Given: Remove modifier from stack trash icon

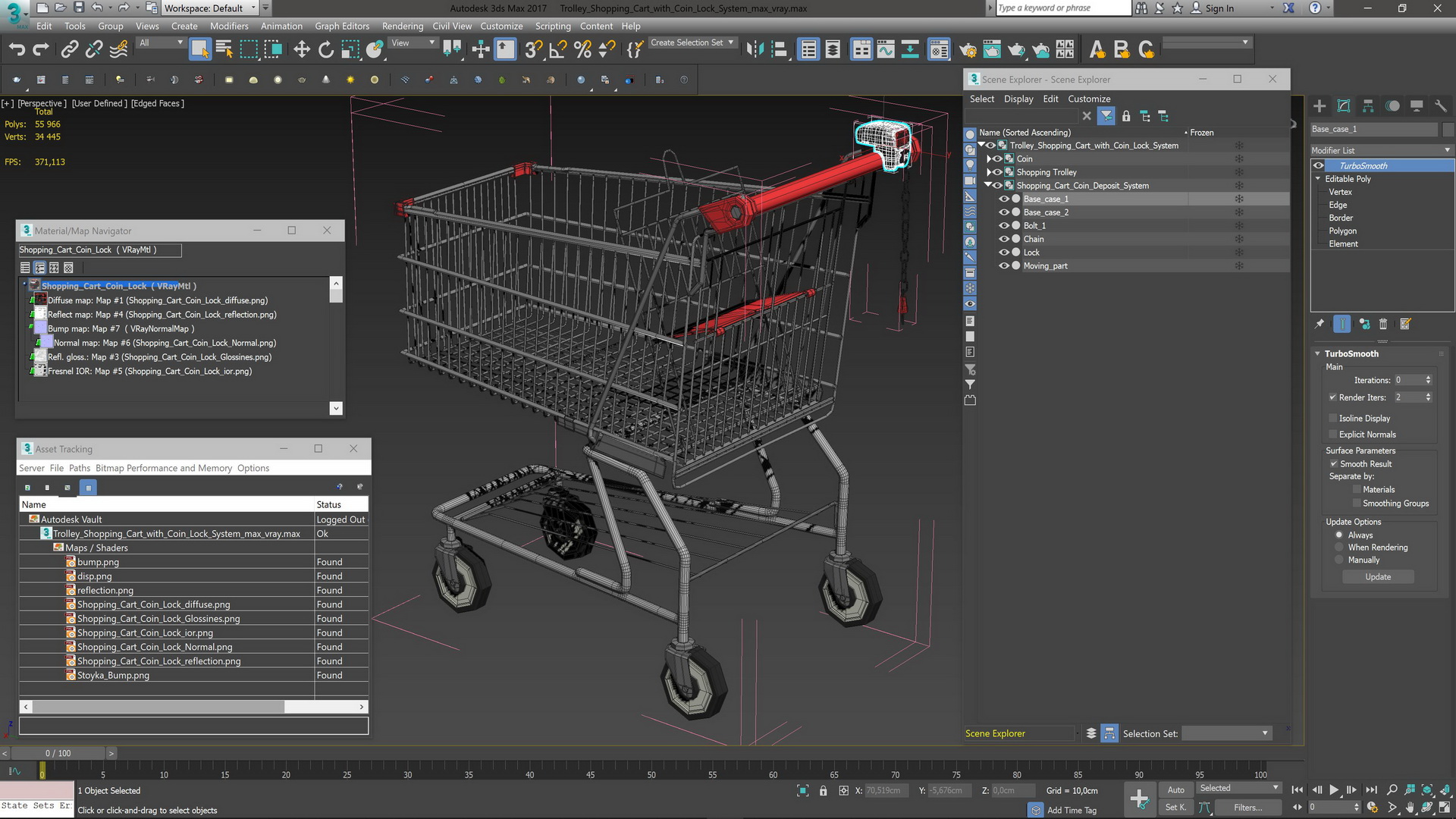Looking at the screenshot, I should [x=1383, y=324].
